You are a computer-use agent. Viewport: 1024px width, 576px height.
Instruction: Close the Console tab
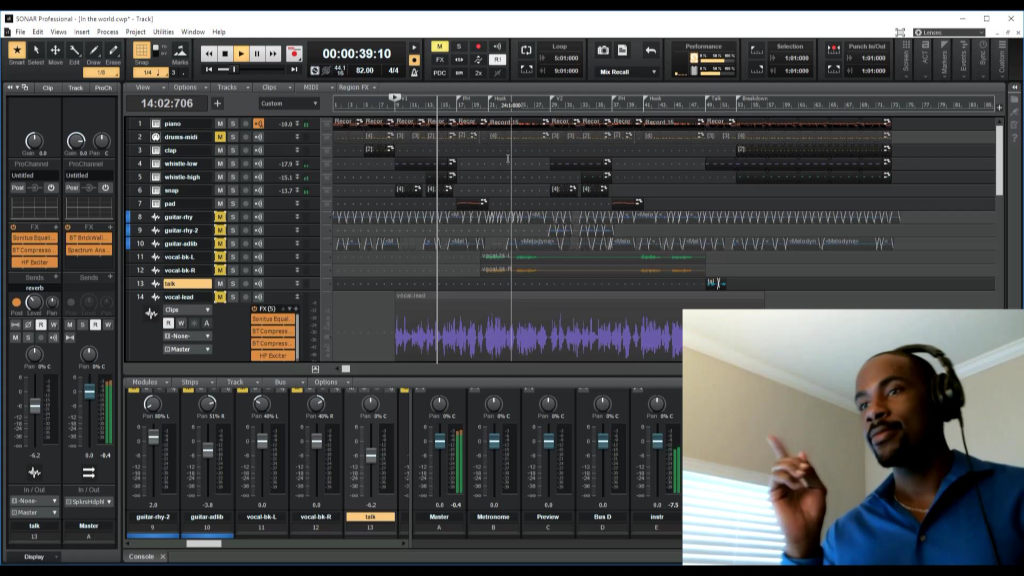tap(163, 556)
